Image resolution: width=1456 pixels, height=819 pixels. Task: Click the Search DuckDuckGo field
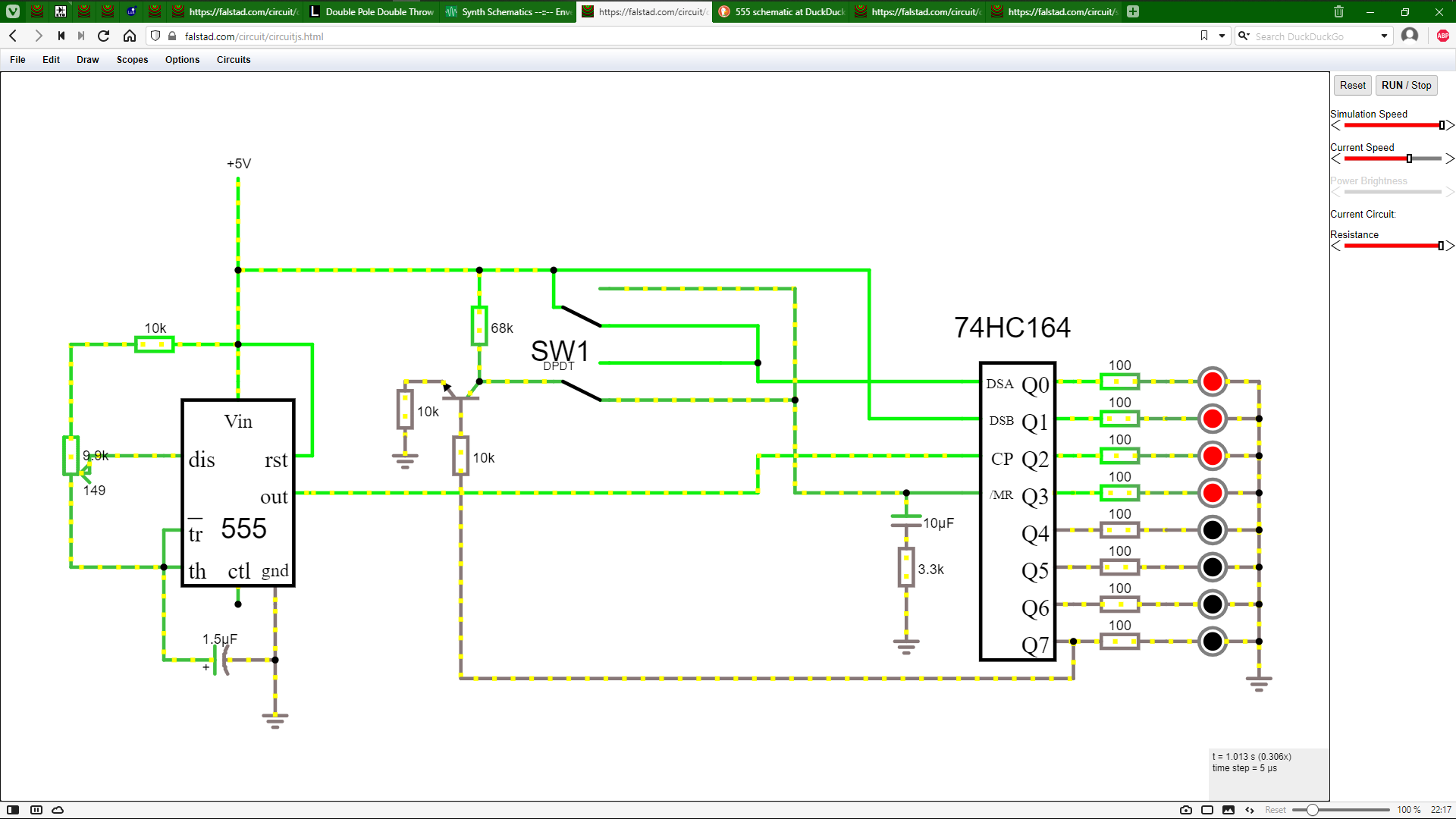tap(1314, 36)
